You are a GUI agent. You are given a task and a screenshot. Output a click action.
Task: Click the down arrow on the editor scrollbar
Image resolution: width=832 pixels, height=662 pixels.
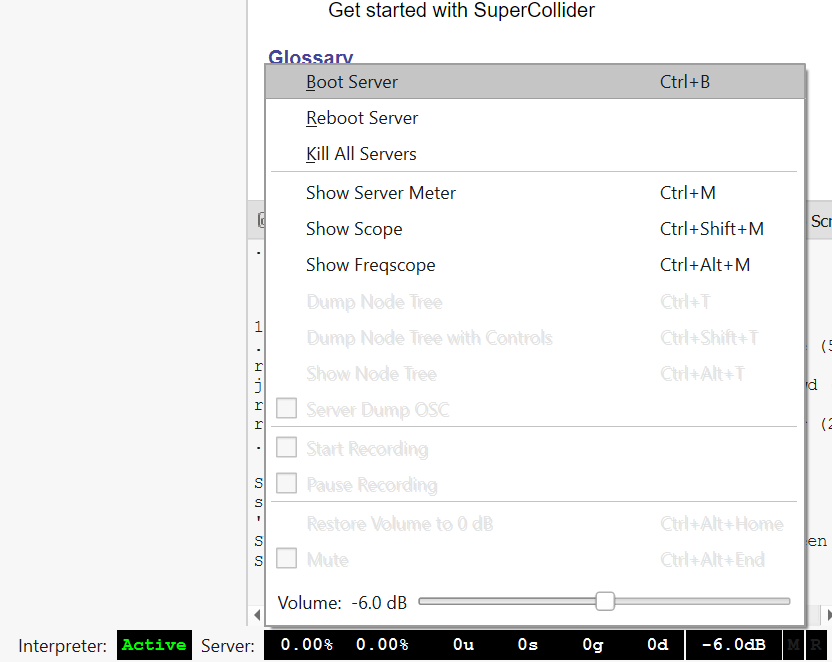point(257,615)
